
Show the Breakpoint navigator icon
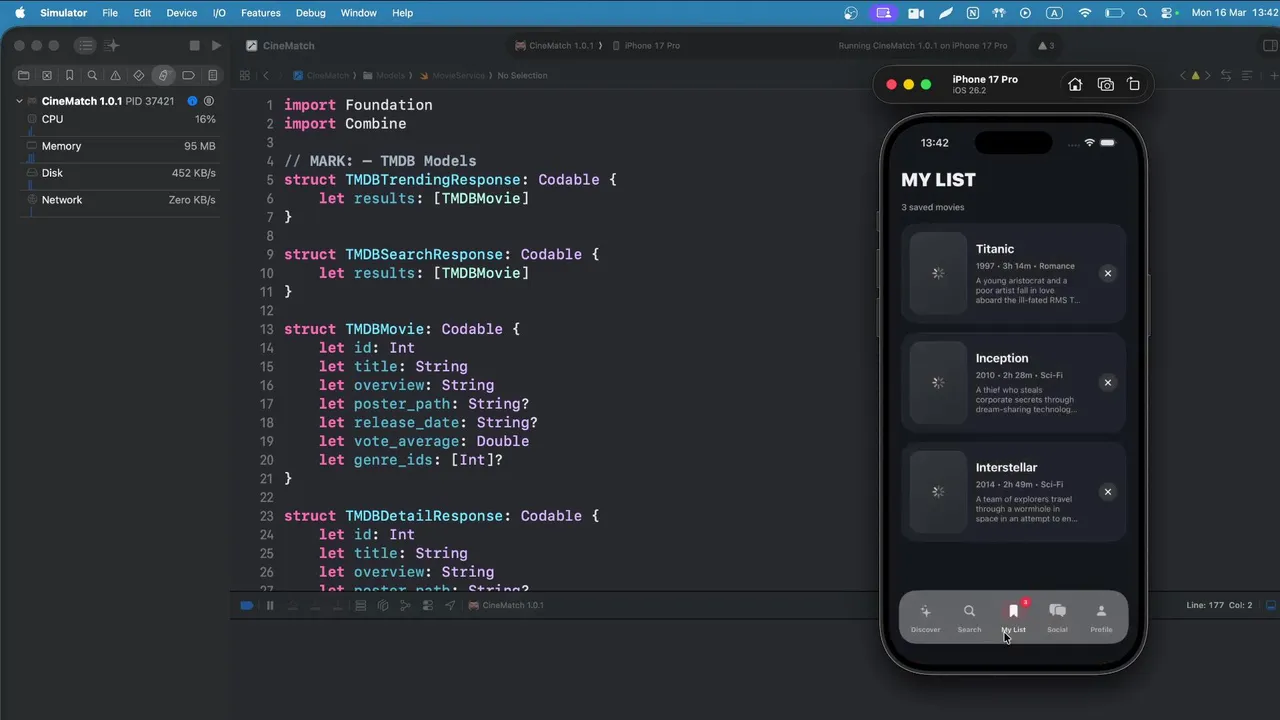click(188, 75)
